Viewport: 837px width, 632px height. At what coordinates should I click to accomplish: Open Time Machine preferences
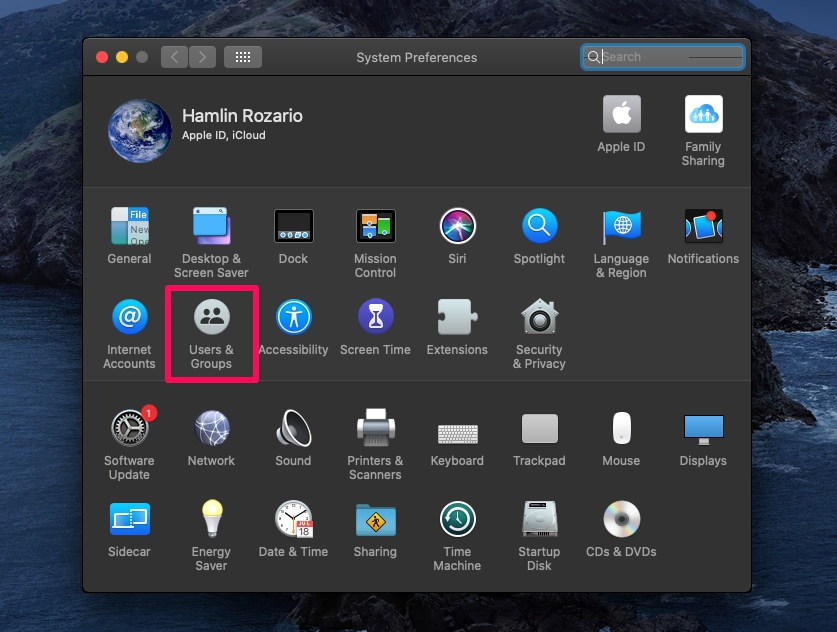457,522
